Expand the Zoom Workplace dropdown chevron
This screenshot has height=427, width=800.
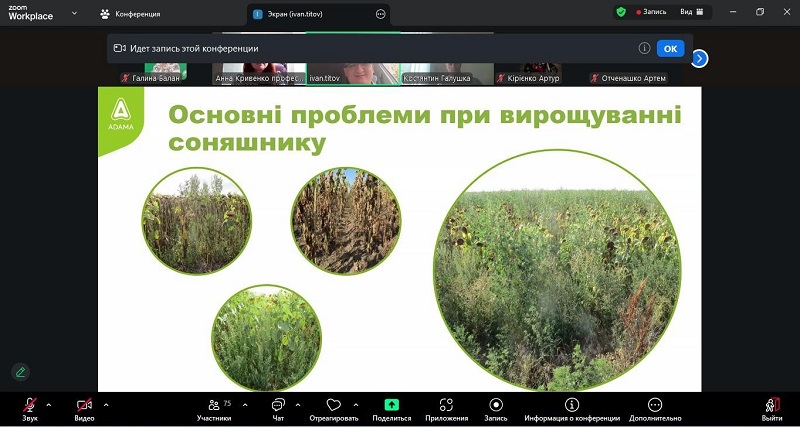point(74,13)
